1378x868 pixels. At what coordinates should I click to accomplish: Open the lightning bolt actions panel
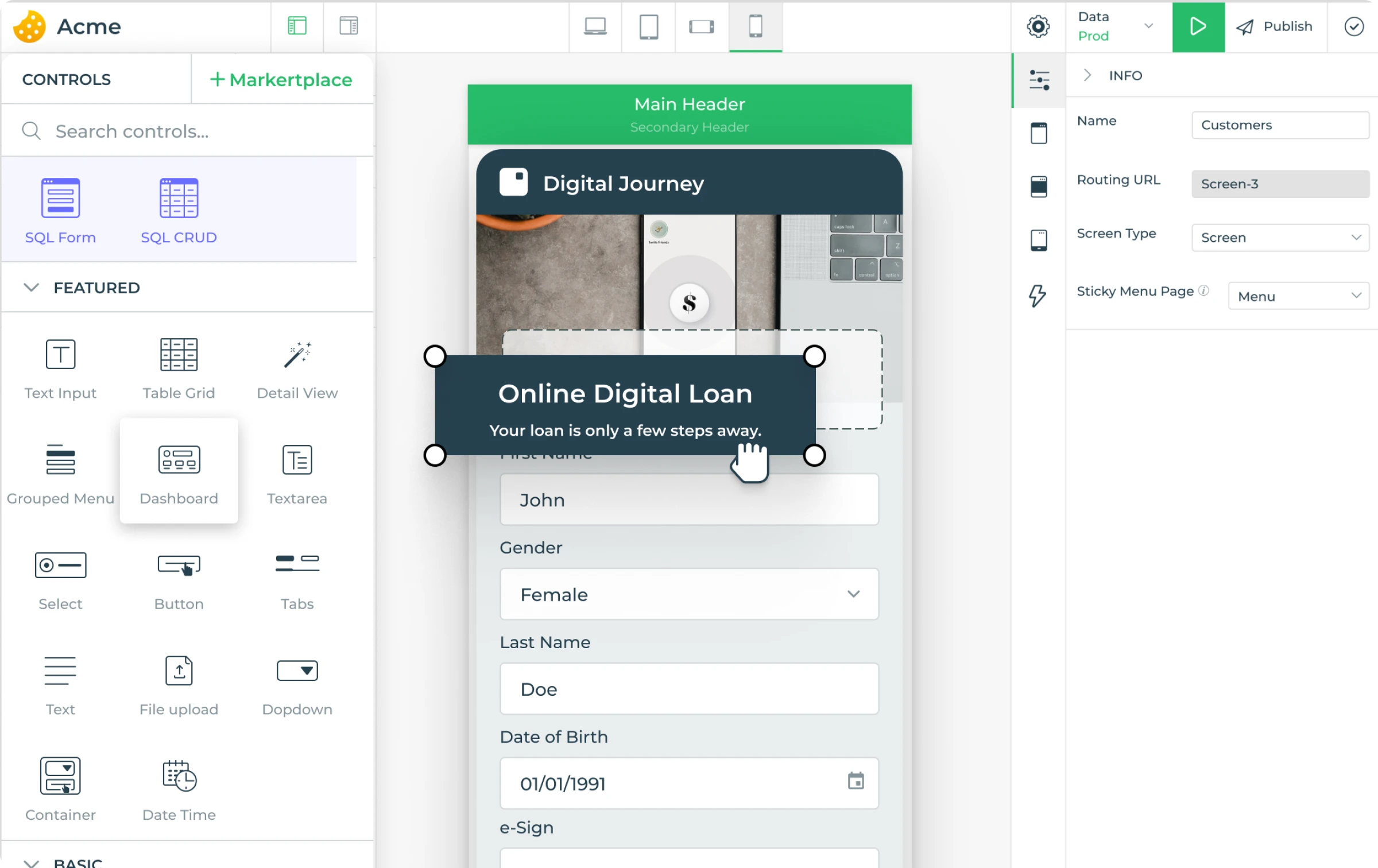1038,296
